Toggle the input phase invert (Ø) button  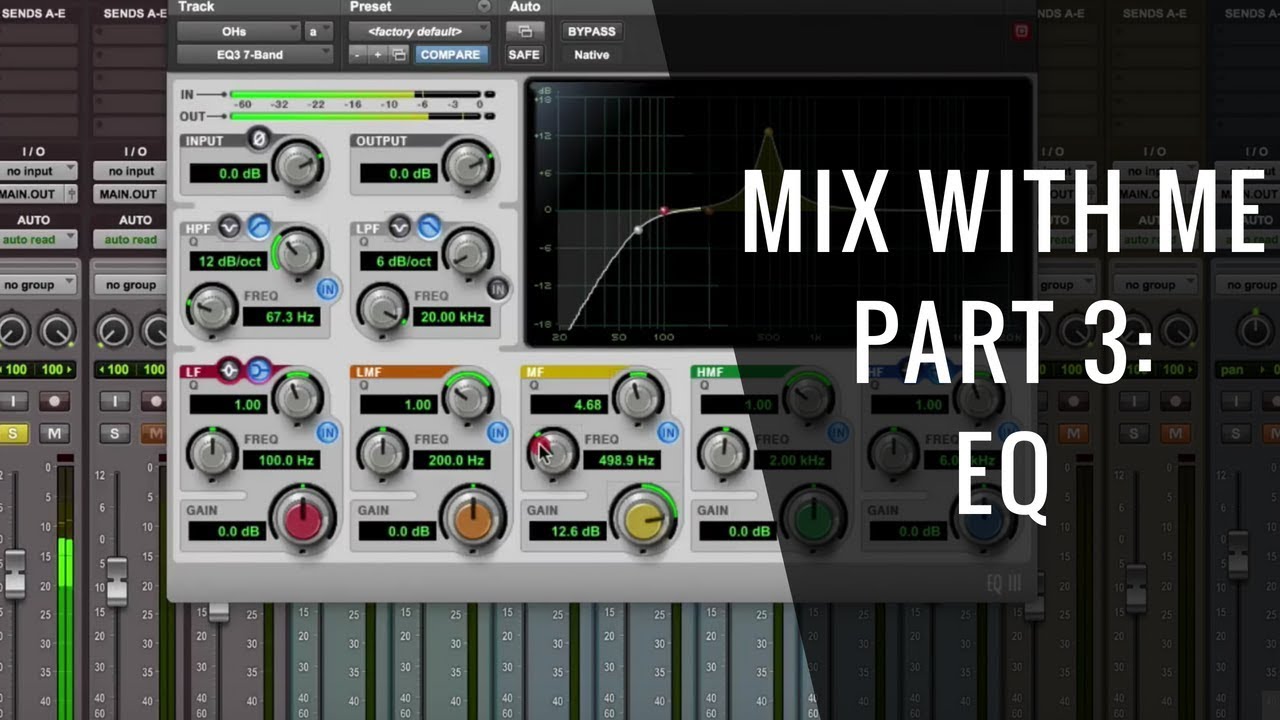tap(259, 140)
